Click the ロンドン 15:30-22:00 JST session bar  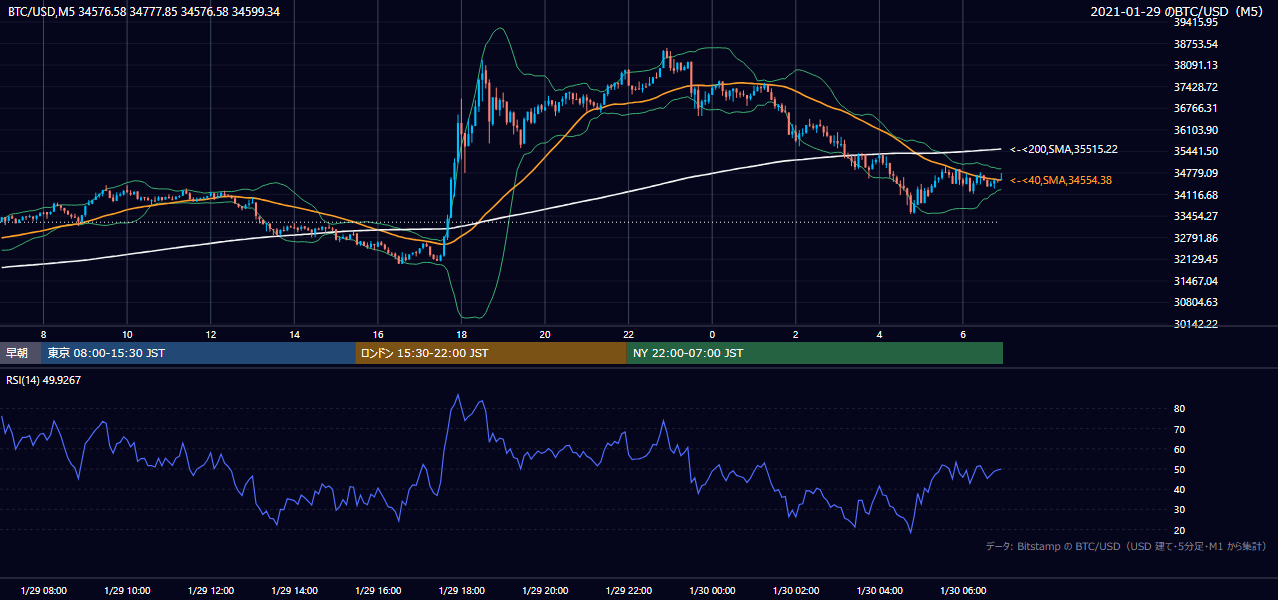pyautogui.click(x=491, y=353)
